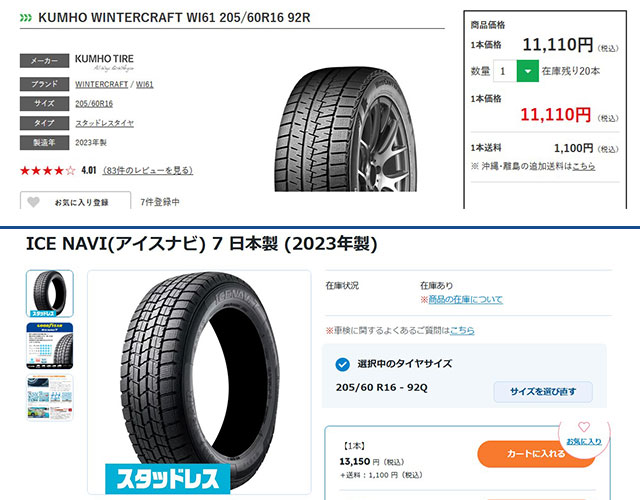The width and height of the screenshot is (640, 500).
Task: Select the first Ice Navi tire thumbnail
Action: click(50, 293)
